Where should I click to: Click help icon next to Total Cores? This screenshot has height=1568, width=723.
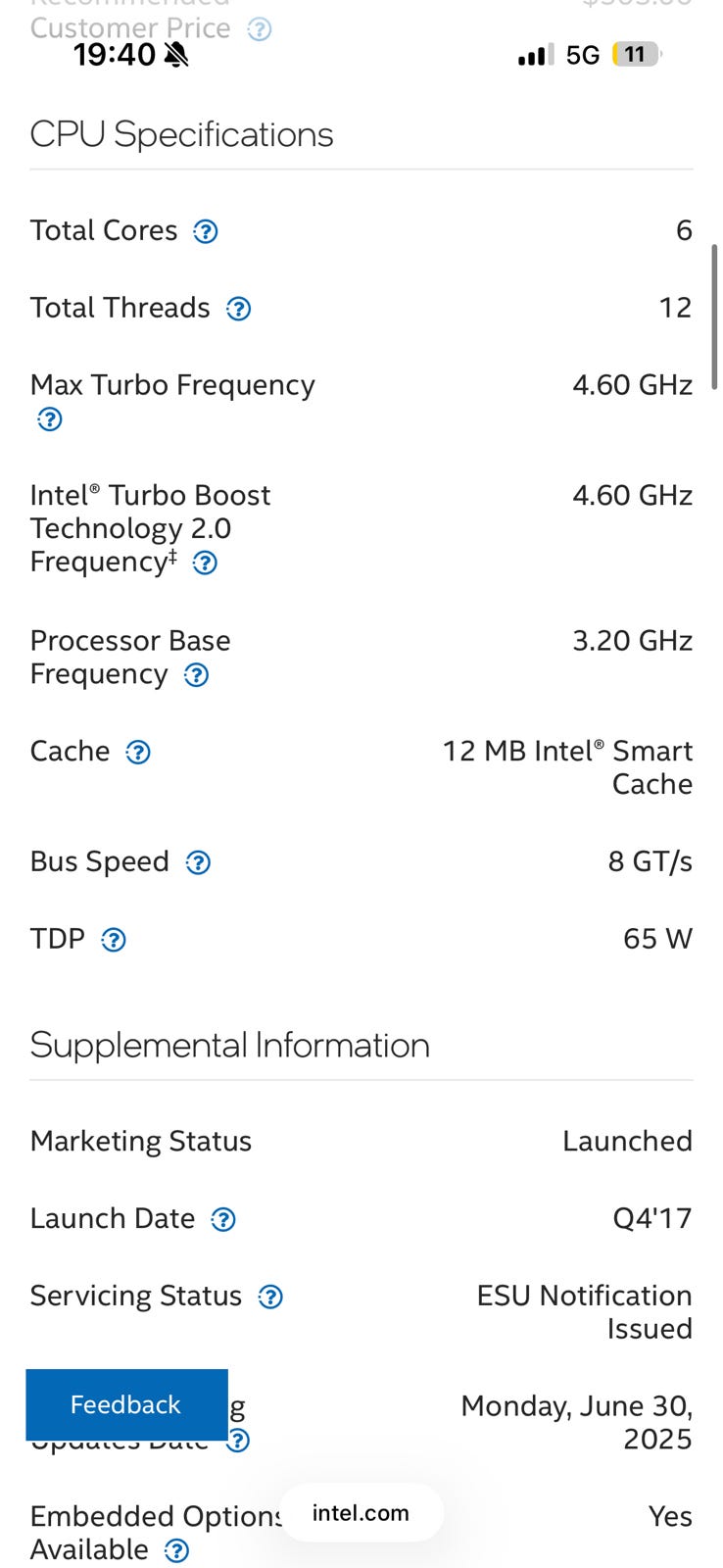tap(205, 231)
